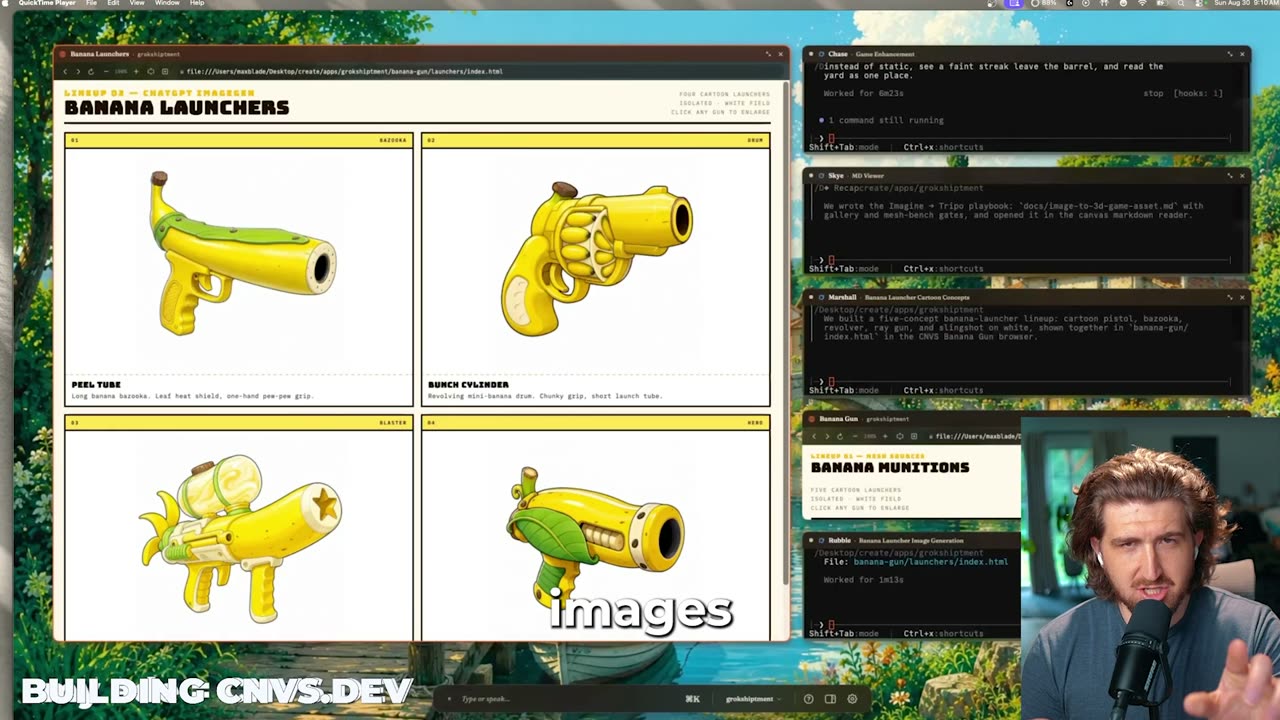
Task: Open the File menu in macOS menu bar
Action: pos(90,3)
